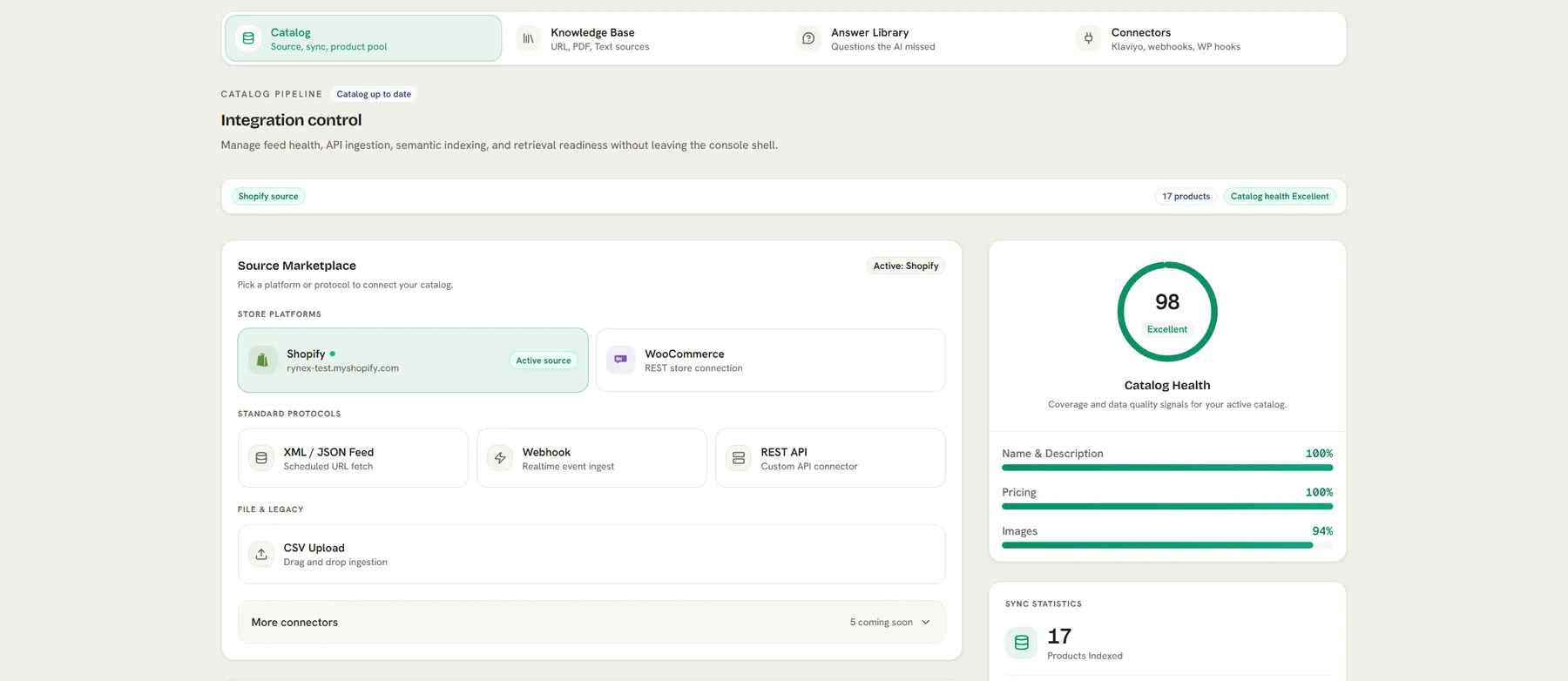Expand the More connectors section
The height and width of the screenshot is (681, 1568).
coord(591,622)
